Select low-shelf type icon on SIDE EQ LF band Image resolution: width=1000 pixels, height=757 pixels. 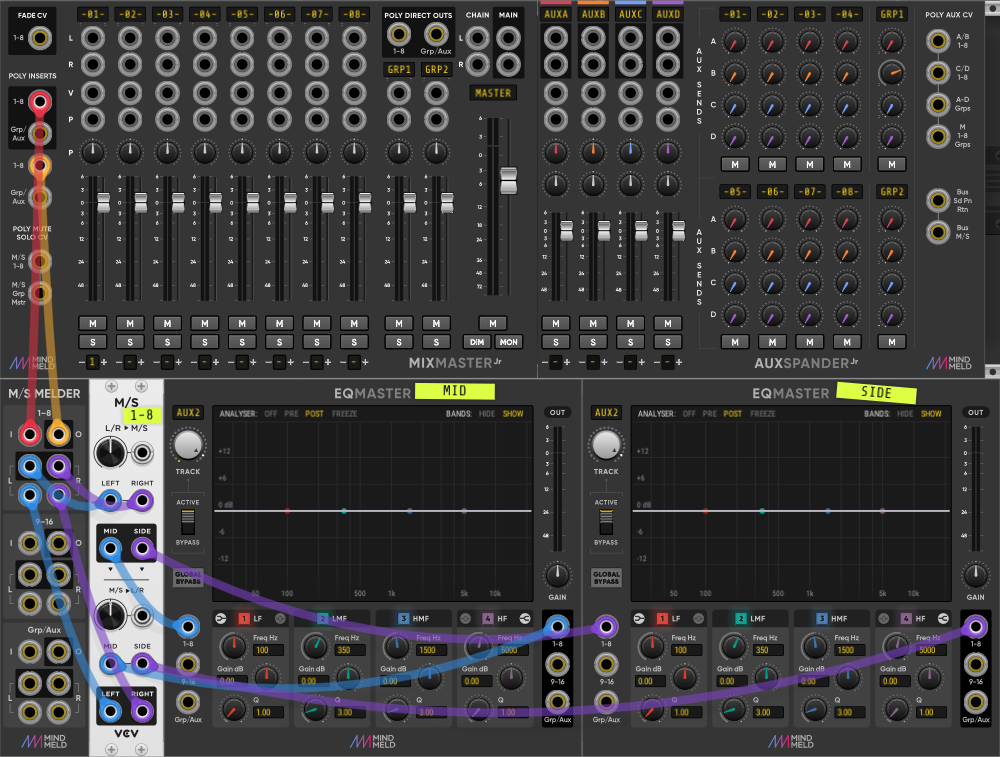[x=639, y=619]
